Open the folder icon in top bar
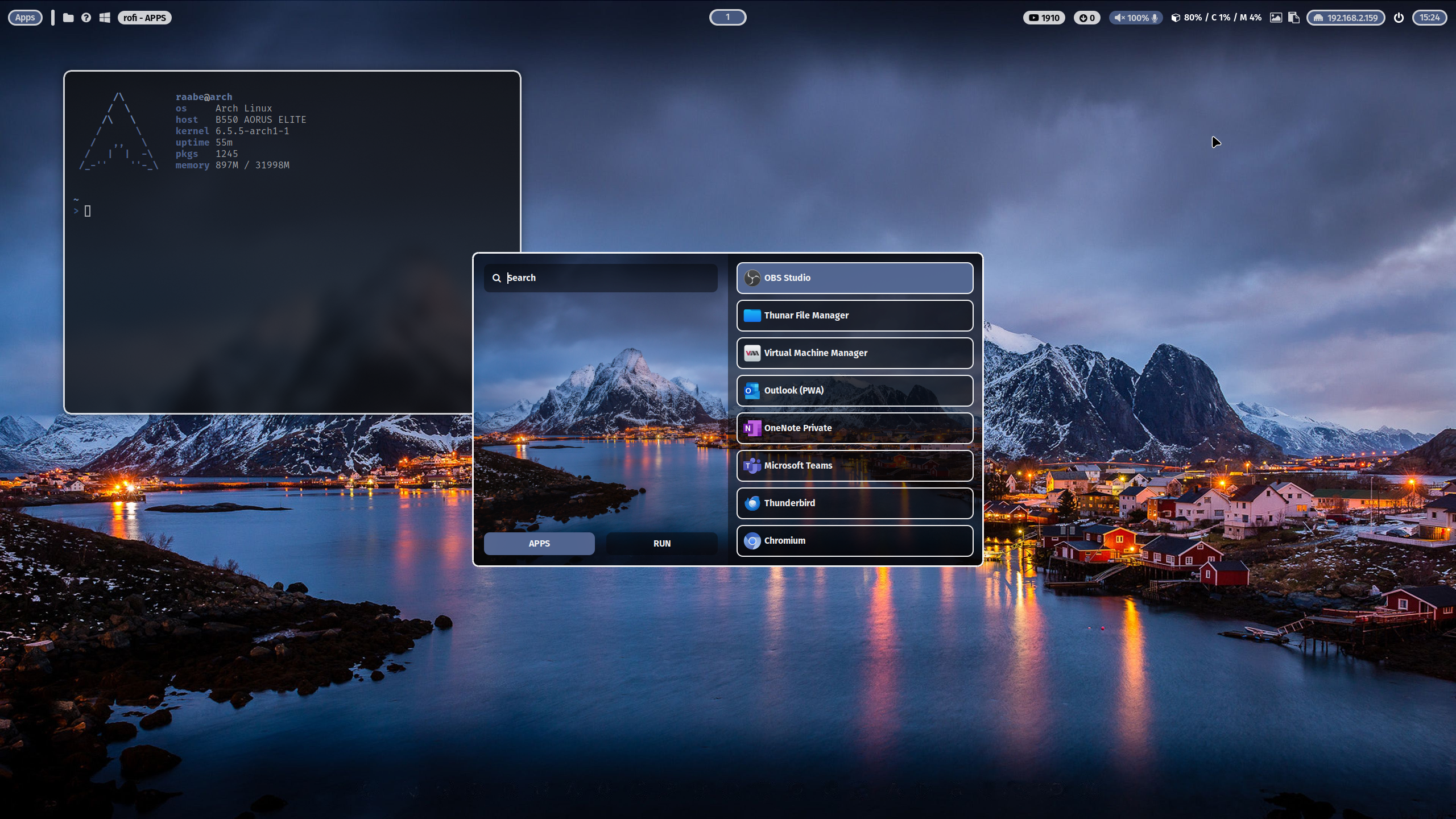The width and height of the screenshot is (1456, 819). coord(68,18)
